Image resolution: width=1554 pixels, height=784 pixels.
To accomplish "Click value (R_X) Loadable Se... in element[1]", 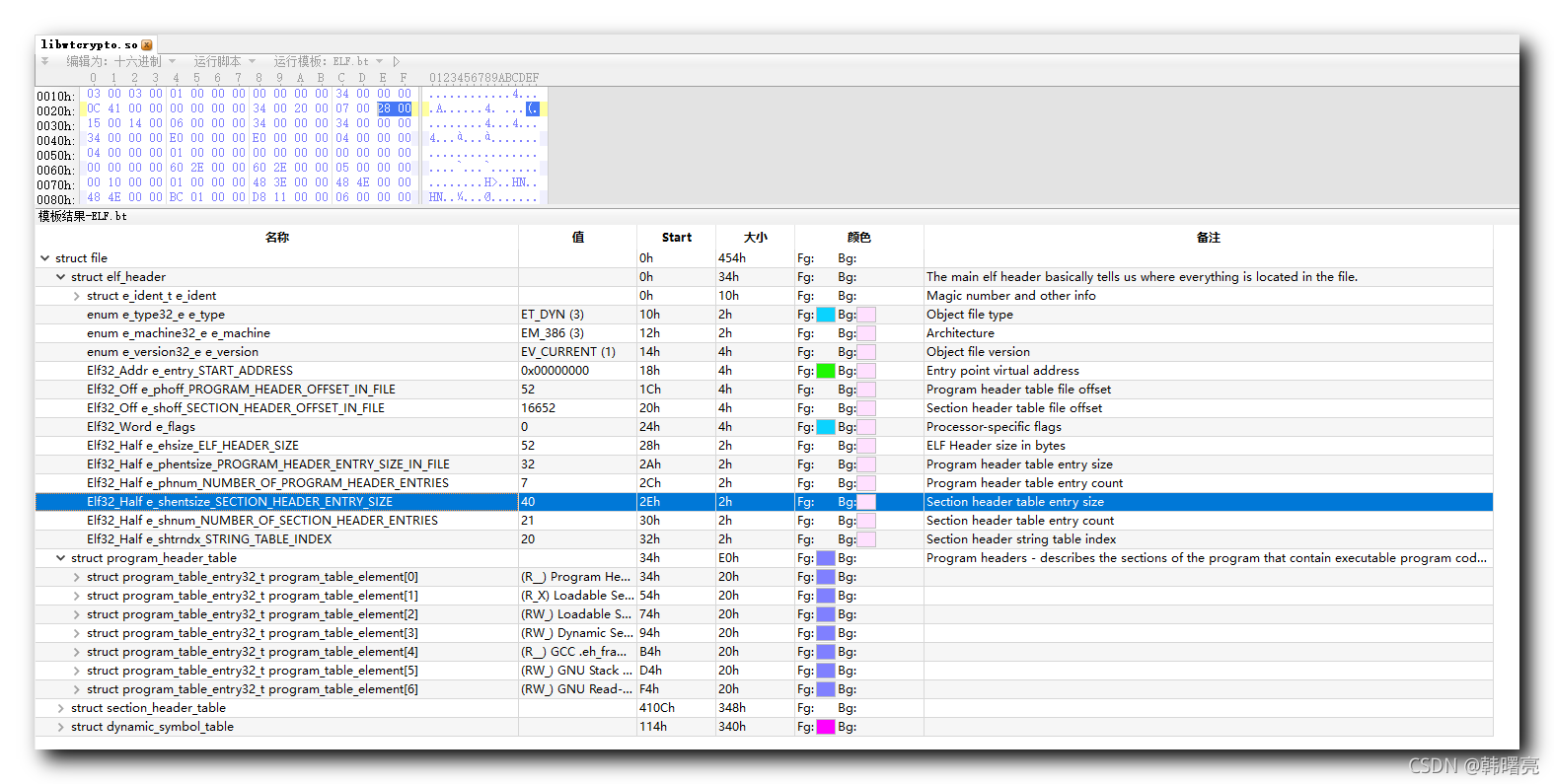I will coord(577,596).
